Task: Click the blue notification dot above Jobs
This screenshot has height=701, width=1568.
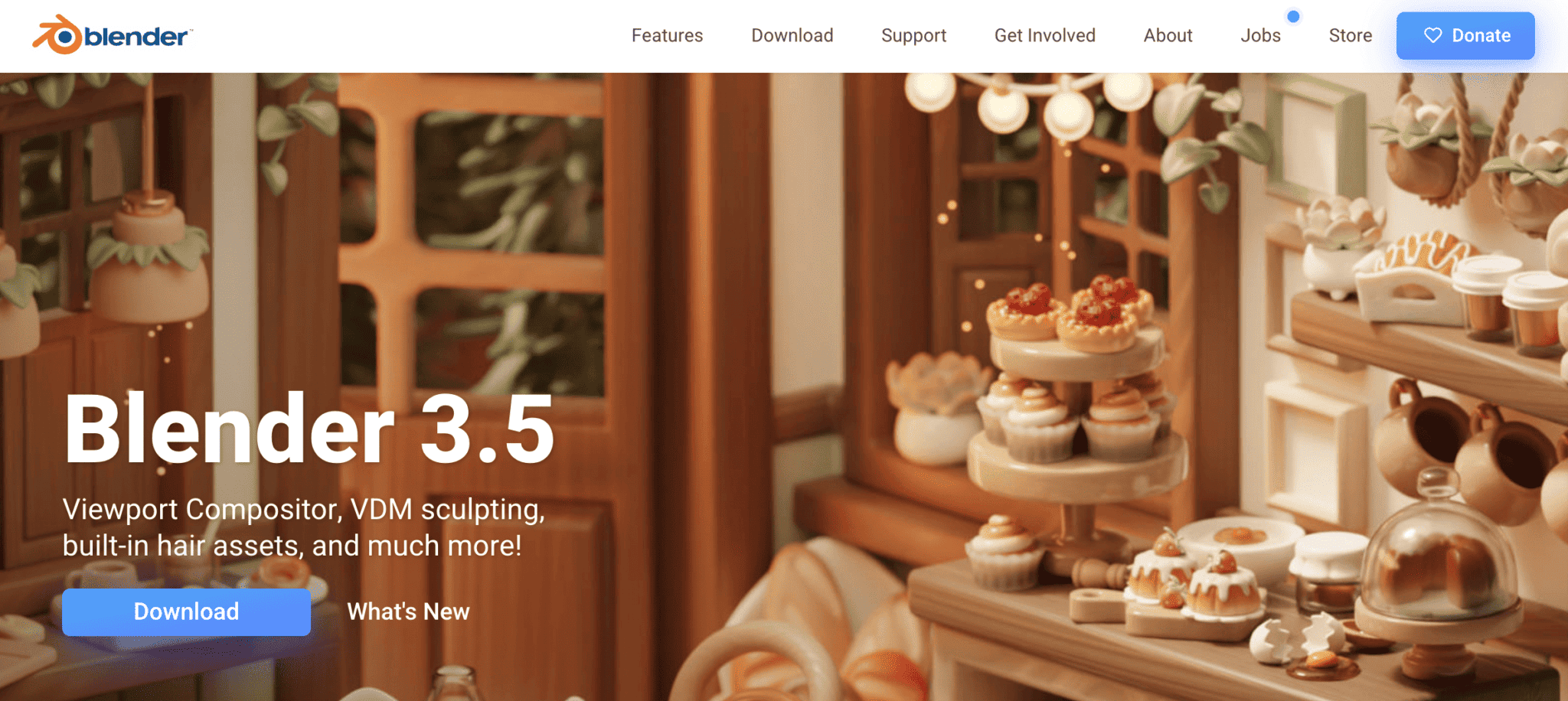Action: tap(1293, 16)
